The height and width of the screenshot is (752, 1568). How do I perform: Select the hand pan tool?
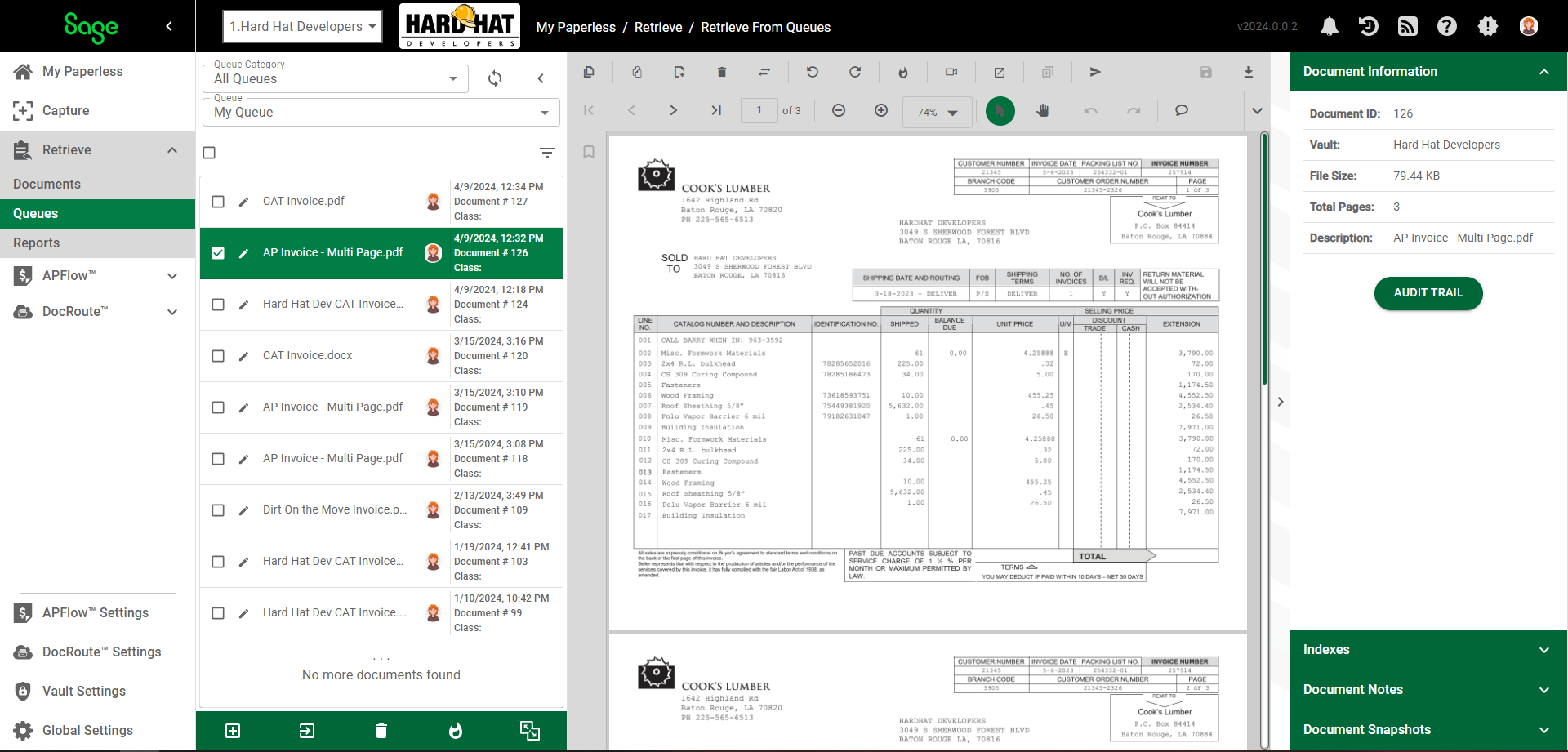[1043, 110]
